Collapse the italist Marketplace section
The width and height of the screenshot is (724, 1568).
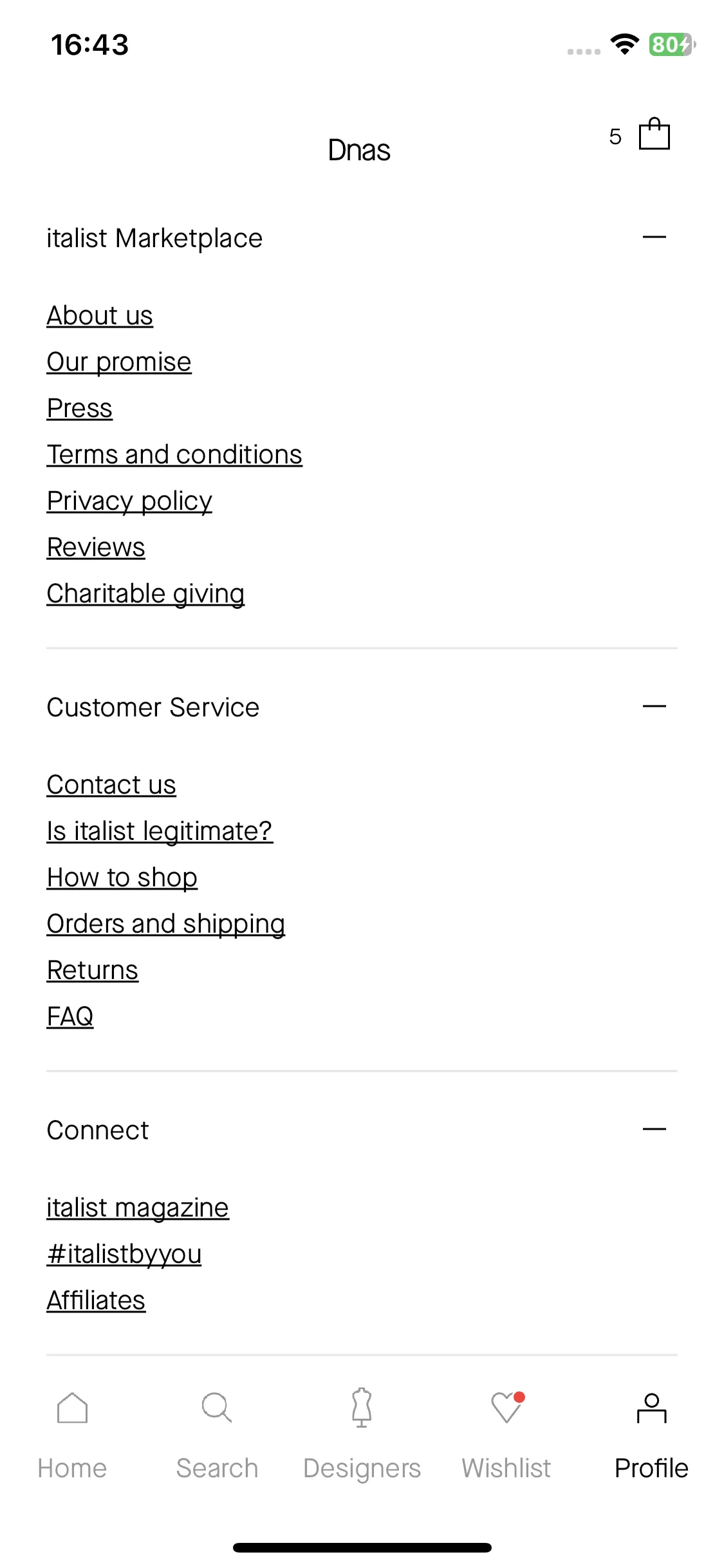(654, 238)
